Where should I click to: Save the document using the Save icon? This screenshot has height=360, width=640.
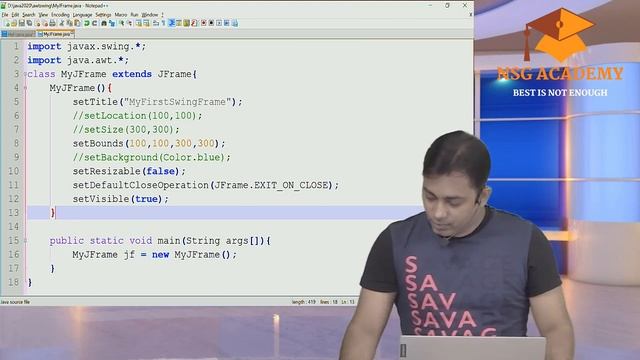(22, 23)
